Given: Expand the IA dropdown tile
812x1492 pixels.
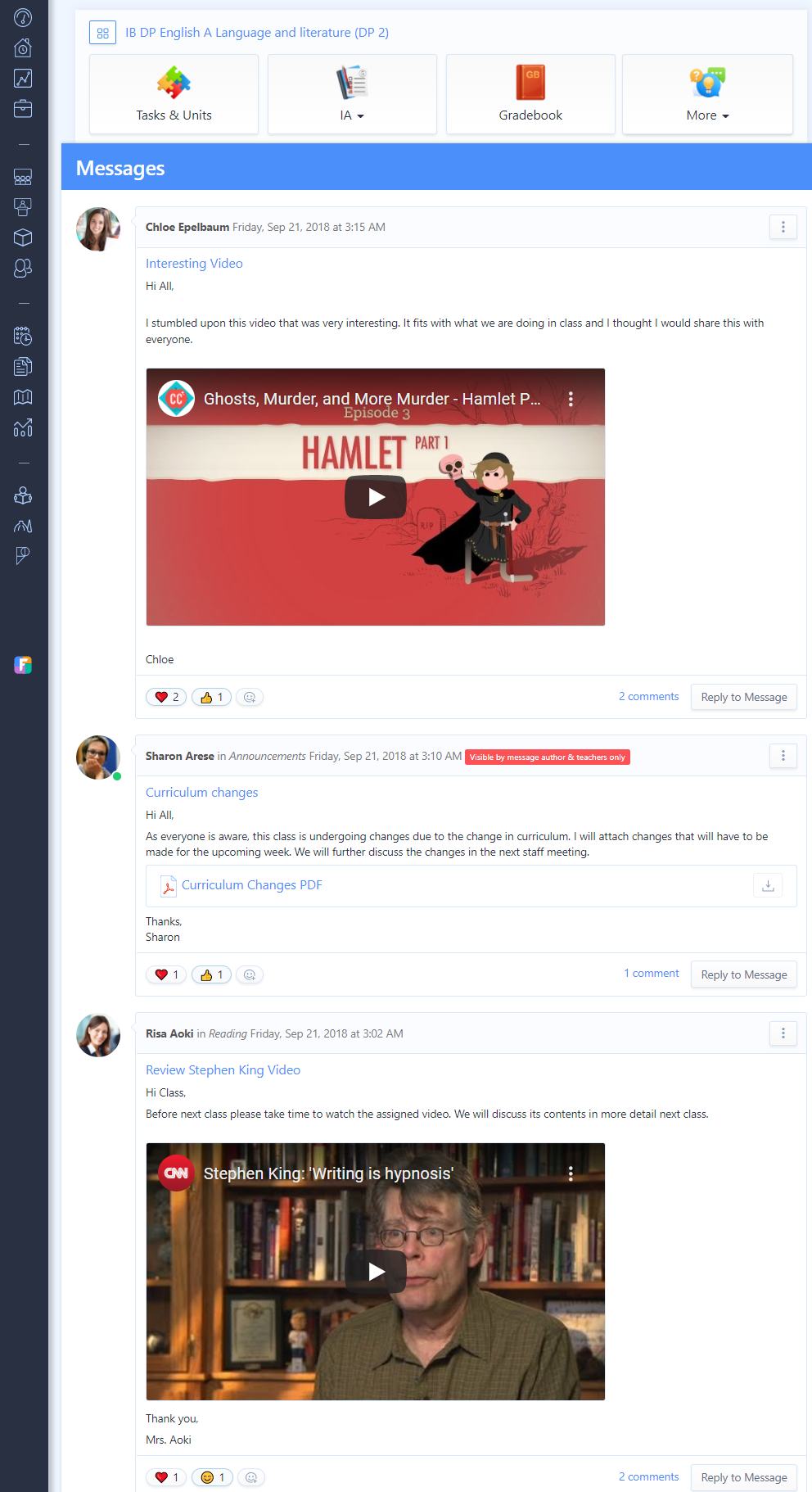Looking at the screenshot, I should pos(352,94).
